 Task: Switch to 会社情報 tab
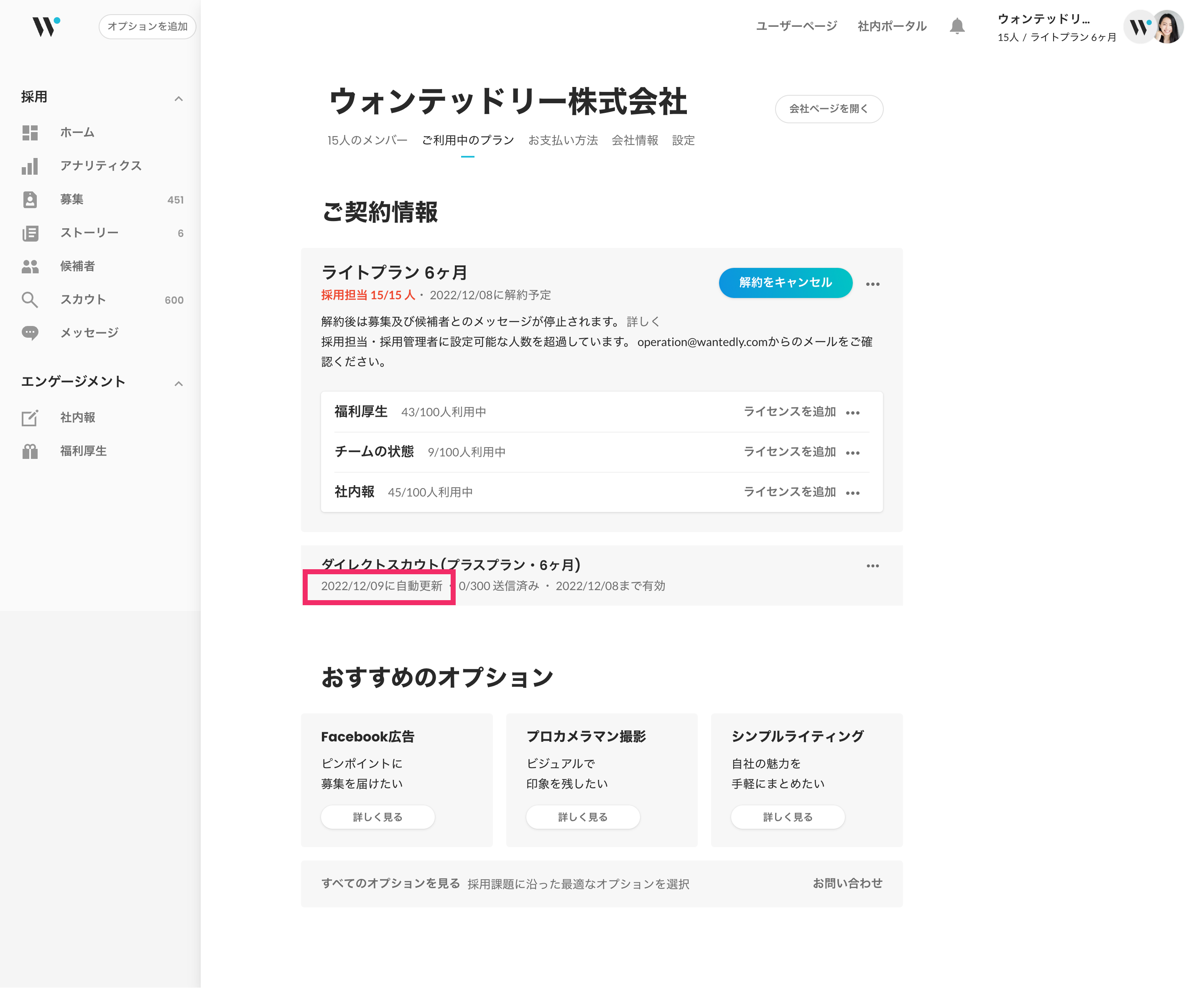(x=634, y=140)
